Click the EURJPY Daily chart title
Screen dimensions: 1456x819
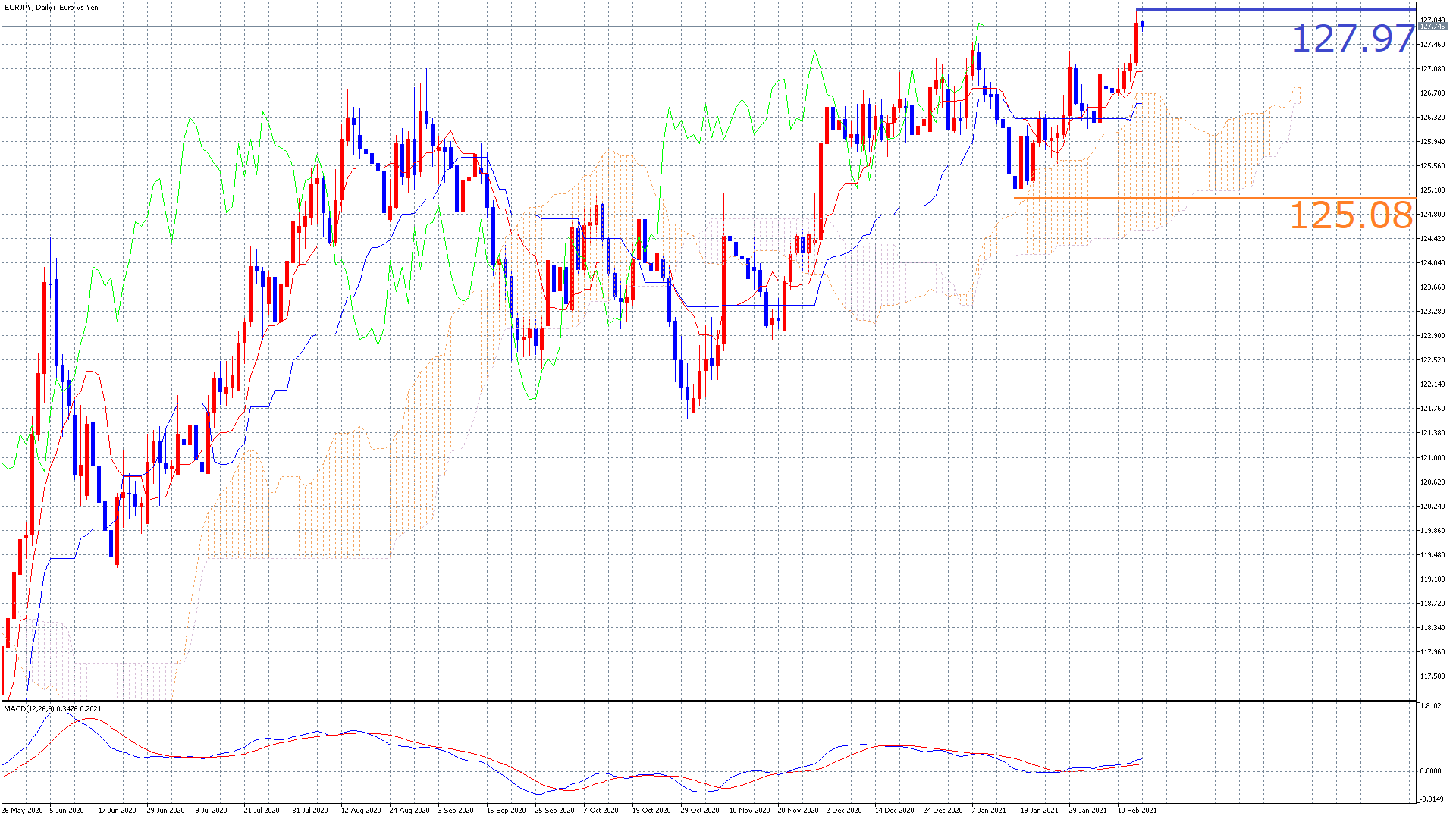point(52,8)
